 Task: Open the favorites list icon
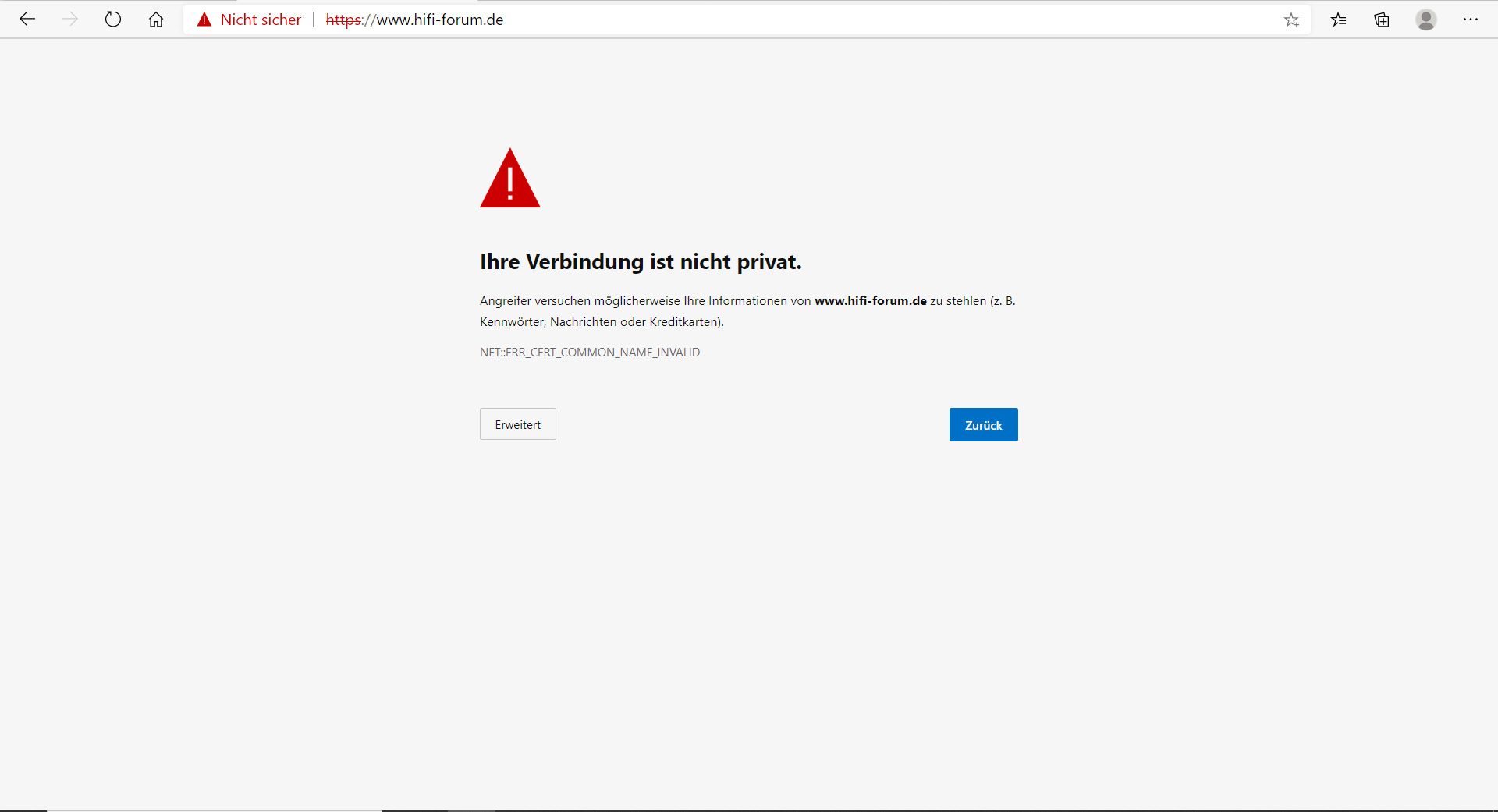click(1339, 20)
